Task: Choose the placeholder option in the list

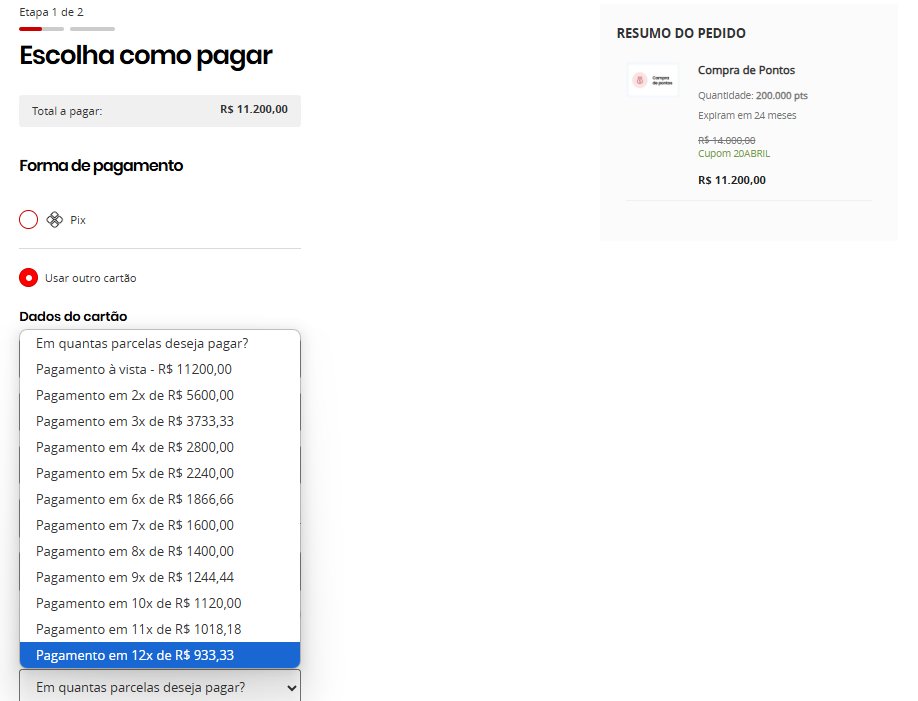Action: point(160,343)
